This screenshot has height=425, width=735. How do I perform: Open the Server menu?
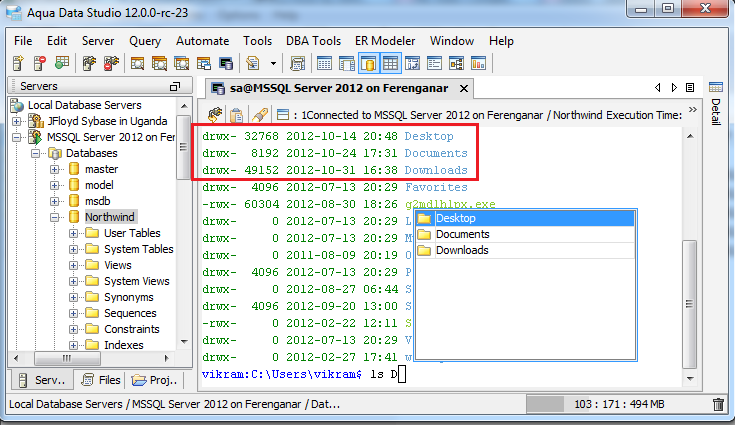coord(98,41)
